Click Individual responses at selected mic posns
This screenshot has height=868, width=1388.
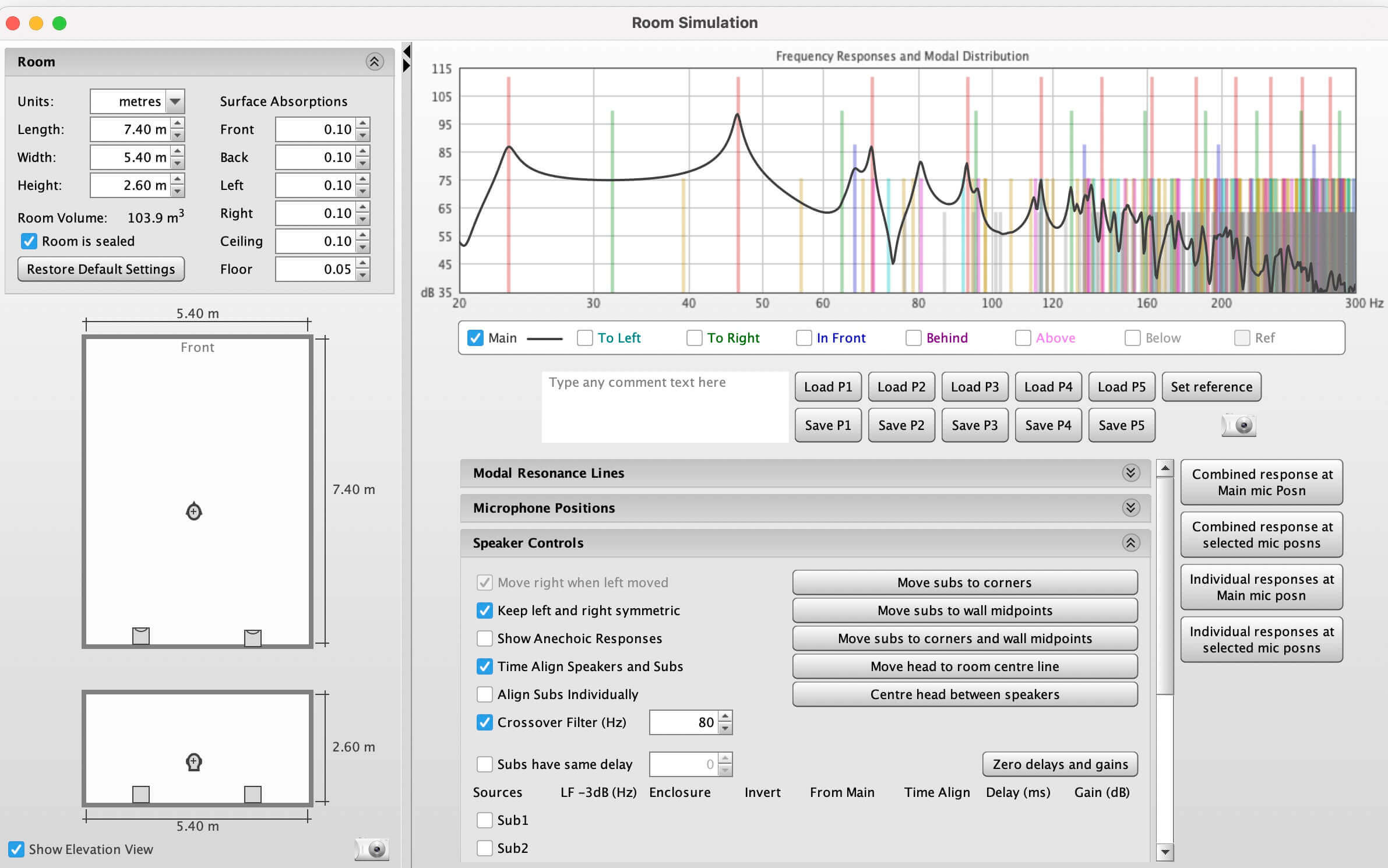point(1262,640)
